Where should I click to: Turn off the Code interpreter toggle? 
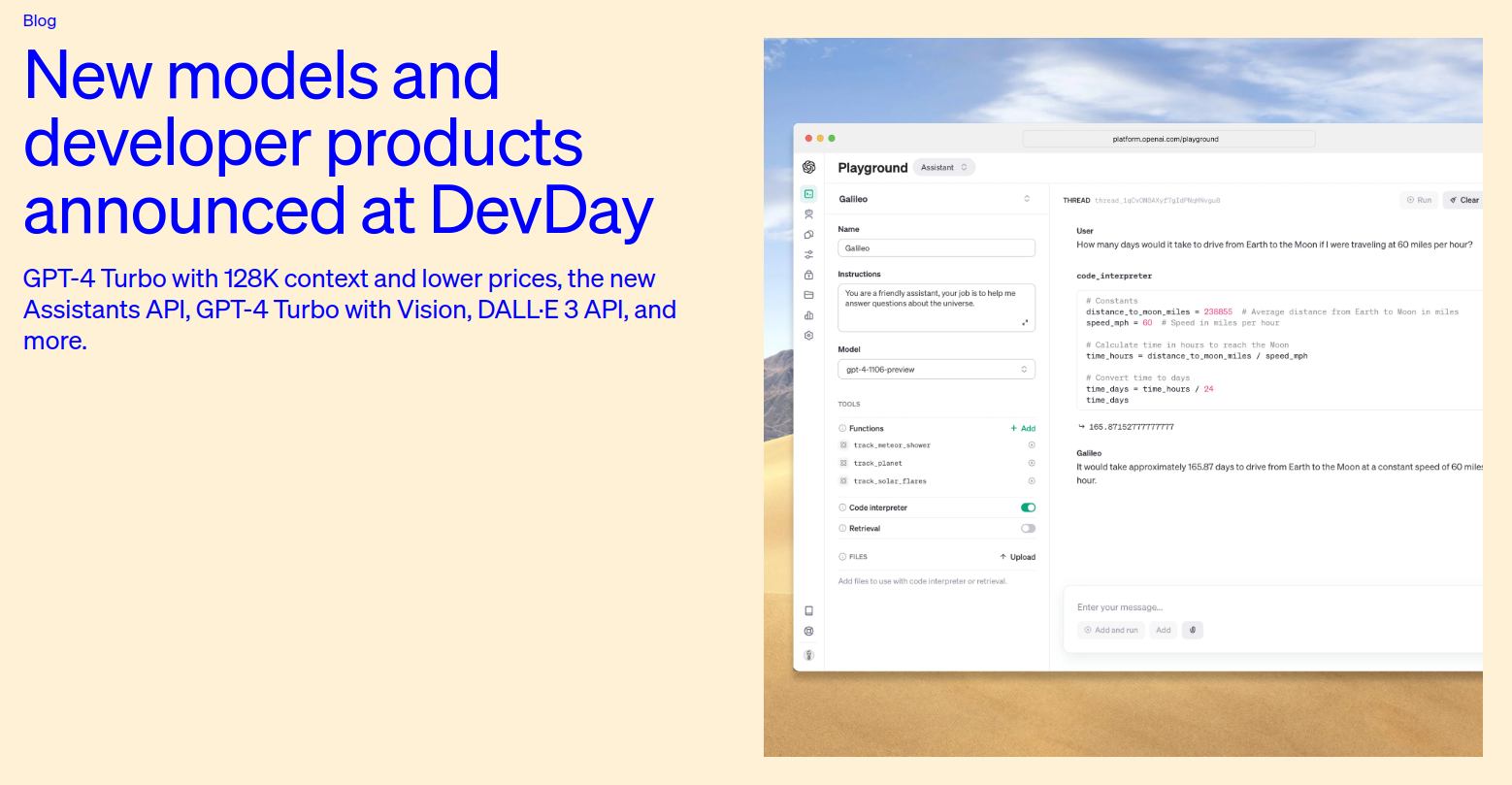(x=1028, y=507)
